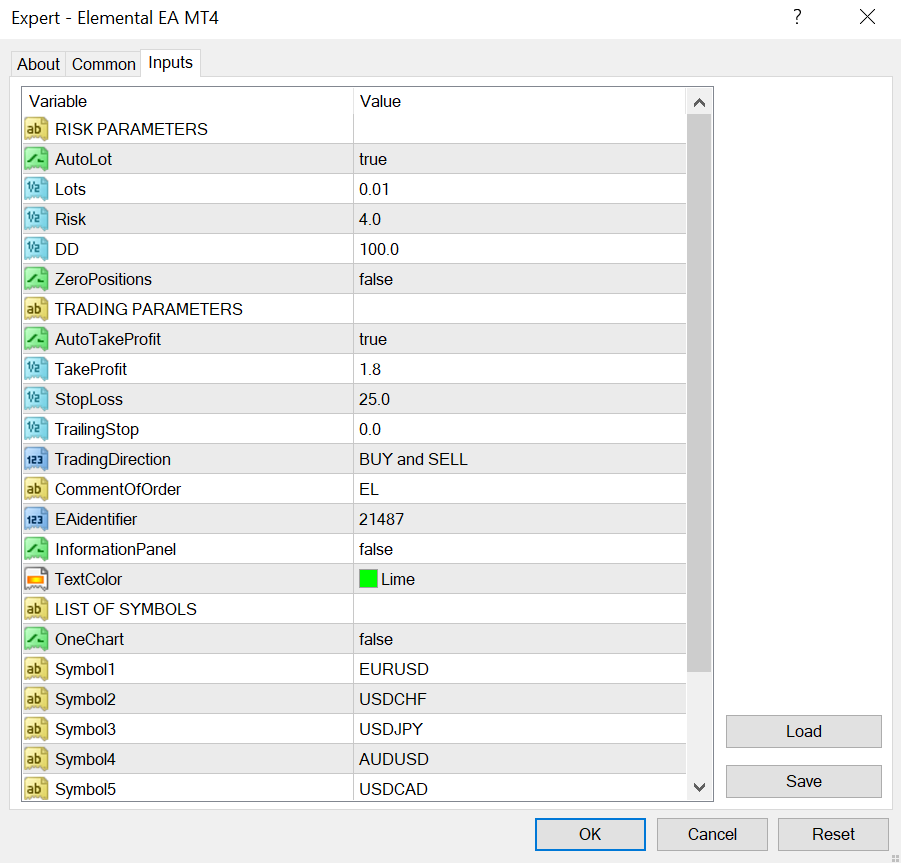Edit Symbol3 value USDJPY
Screen dimensions: 901x863
(x=519, y=729)
